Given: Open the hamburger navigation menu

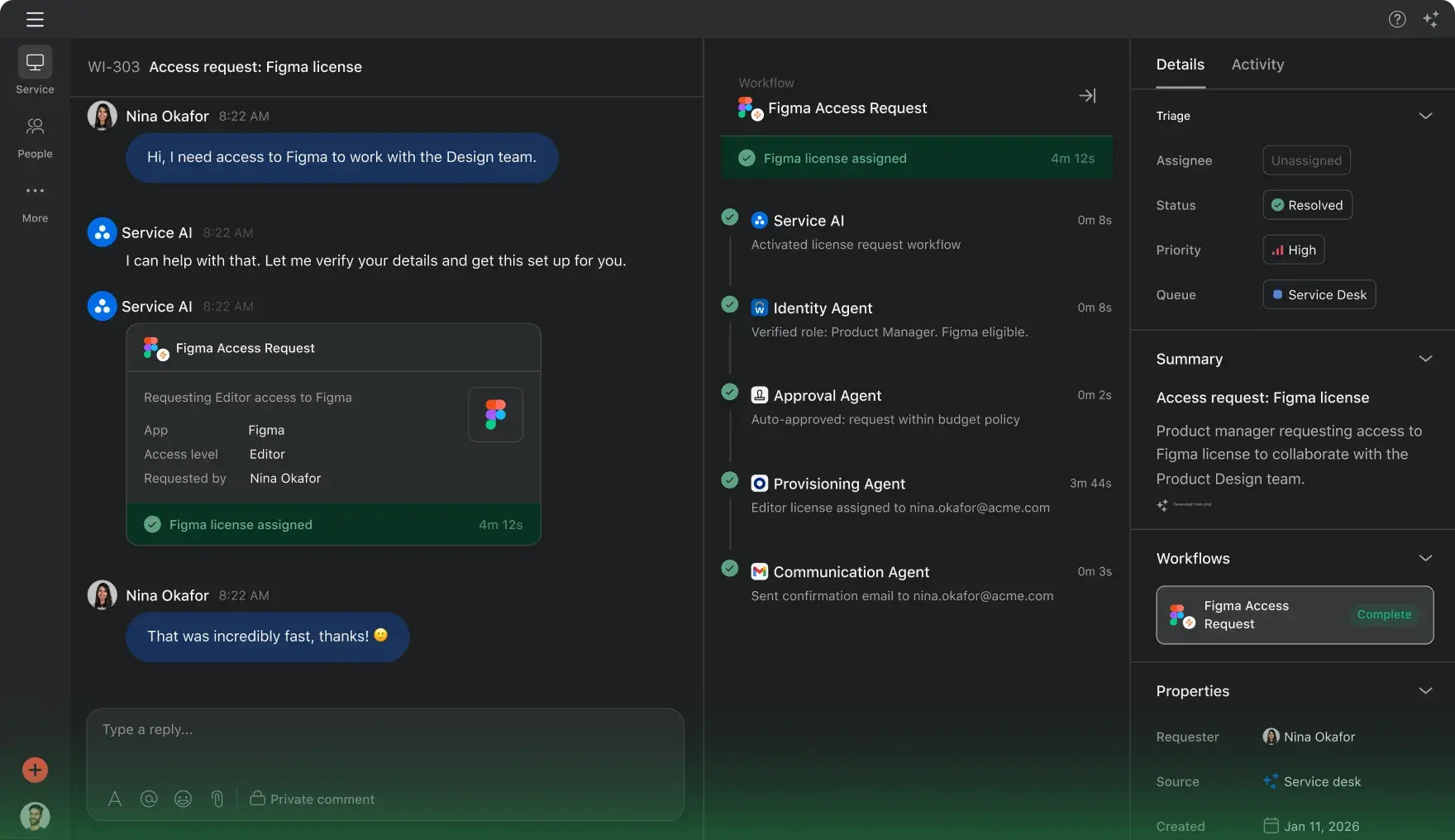Looking at the screenshot, I should pos(35,19).
